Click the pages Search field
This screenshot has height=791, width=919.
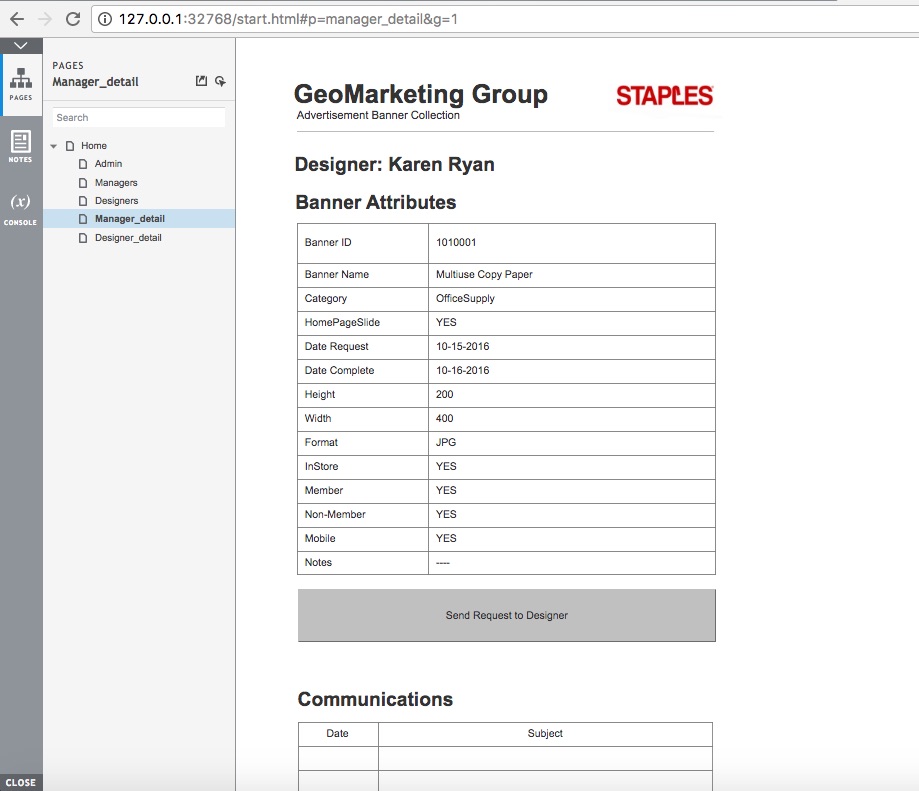pos(138,118)
